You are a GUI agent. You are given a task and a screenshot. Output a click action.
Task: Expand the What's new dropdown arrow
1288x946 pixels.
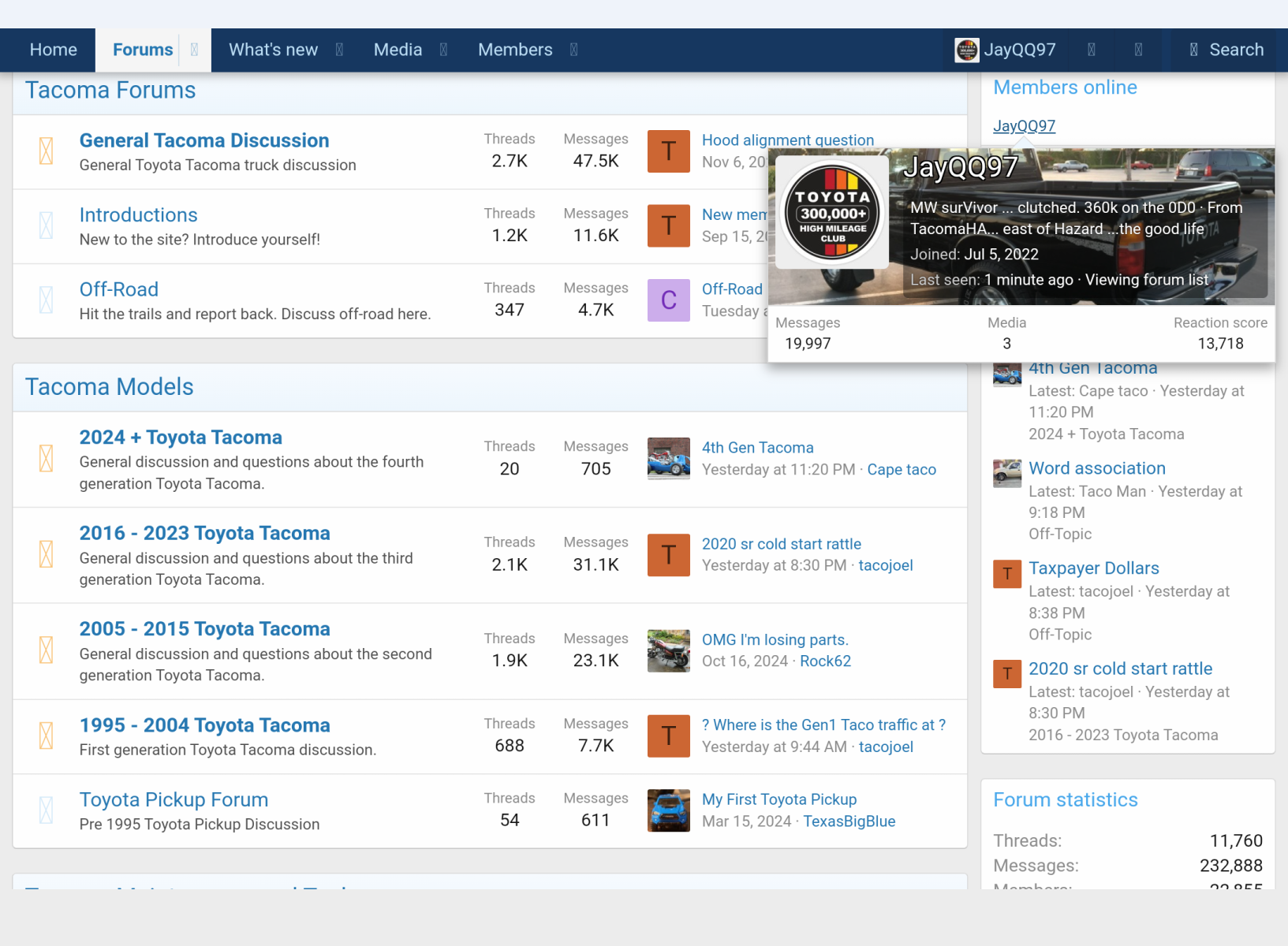[339, 50]
